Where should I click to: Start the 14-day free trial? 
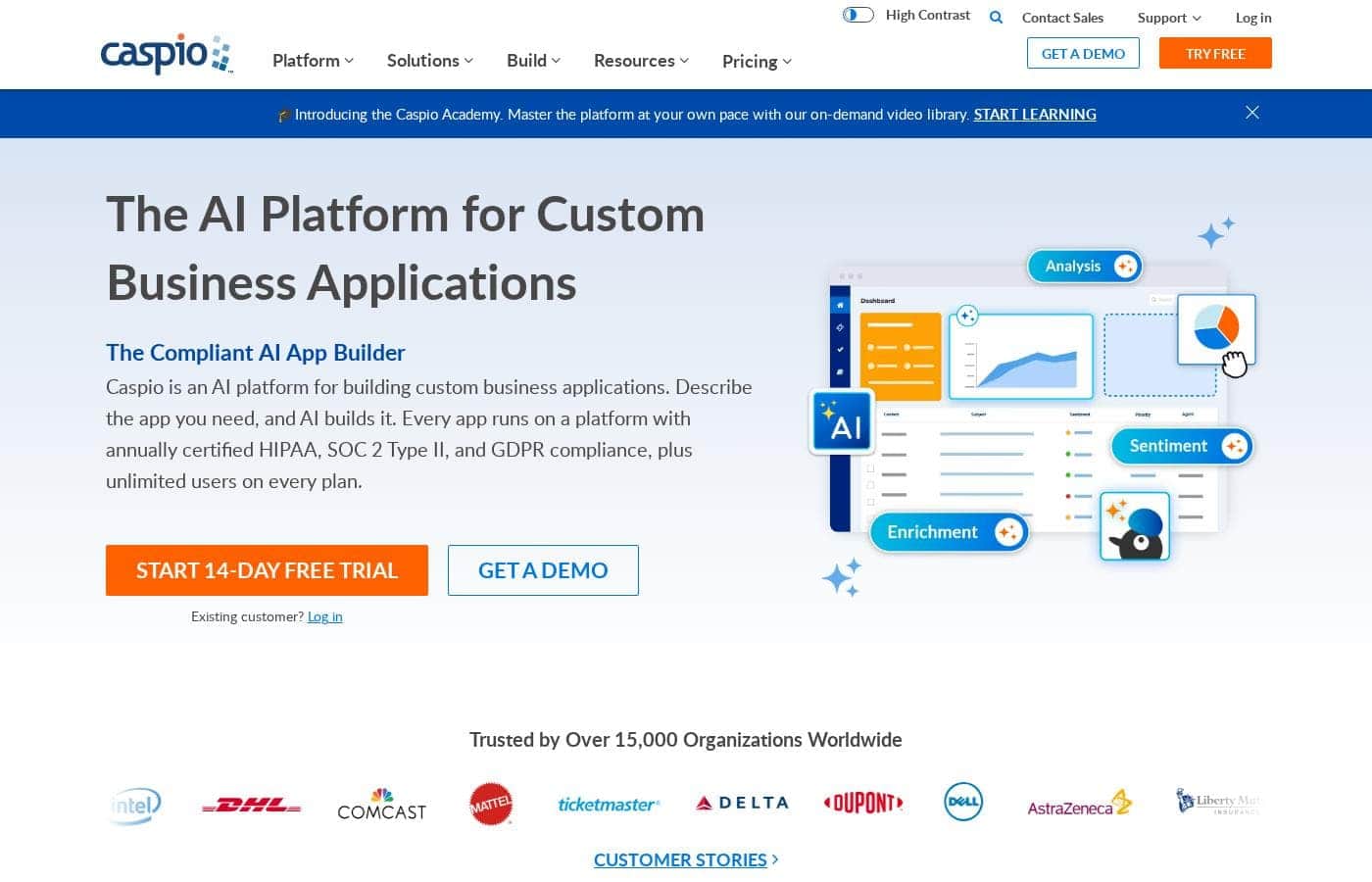[x=267, y=570]
